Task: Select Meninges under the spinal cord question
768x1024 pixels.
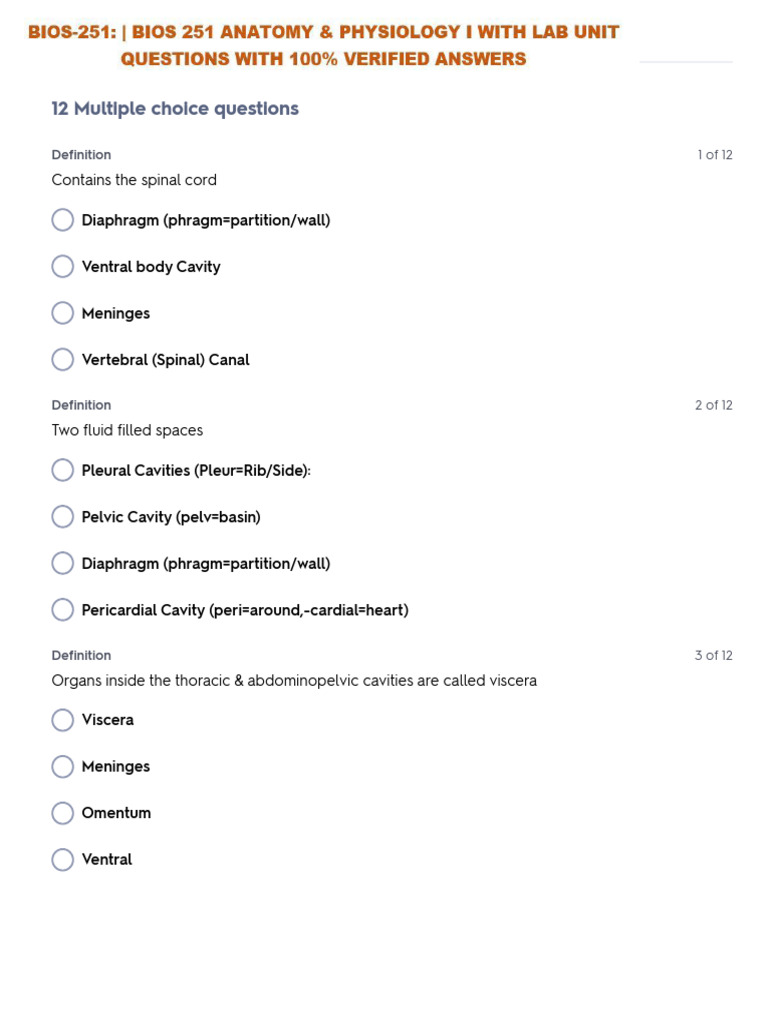Action: point(63,313)
